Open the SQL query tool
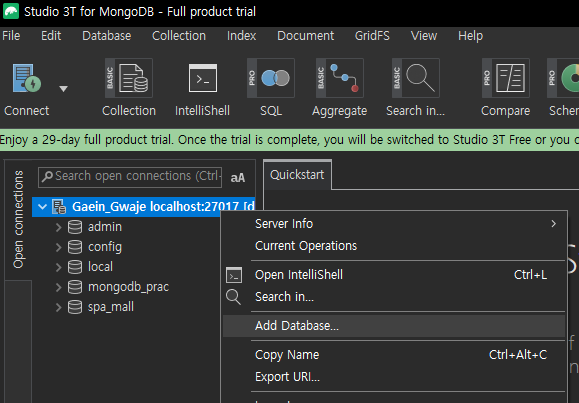Screen dimensions: 579x403 [x=271, y=78]
